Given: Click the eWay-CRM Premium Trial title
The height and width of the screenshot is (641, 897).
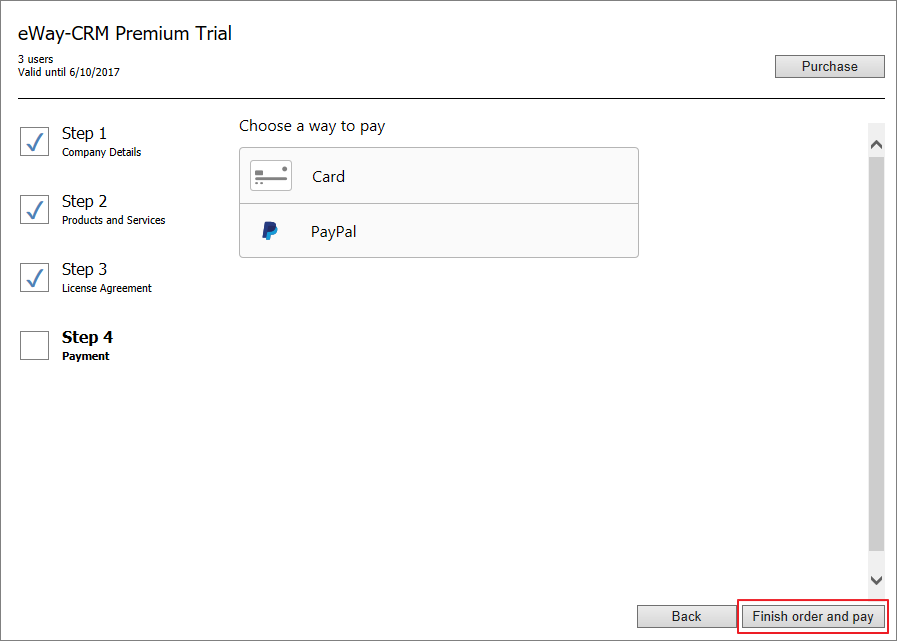Looking at the screenshot, I should 125,33.
